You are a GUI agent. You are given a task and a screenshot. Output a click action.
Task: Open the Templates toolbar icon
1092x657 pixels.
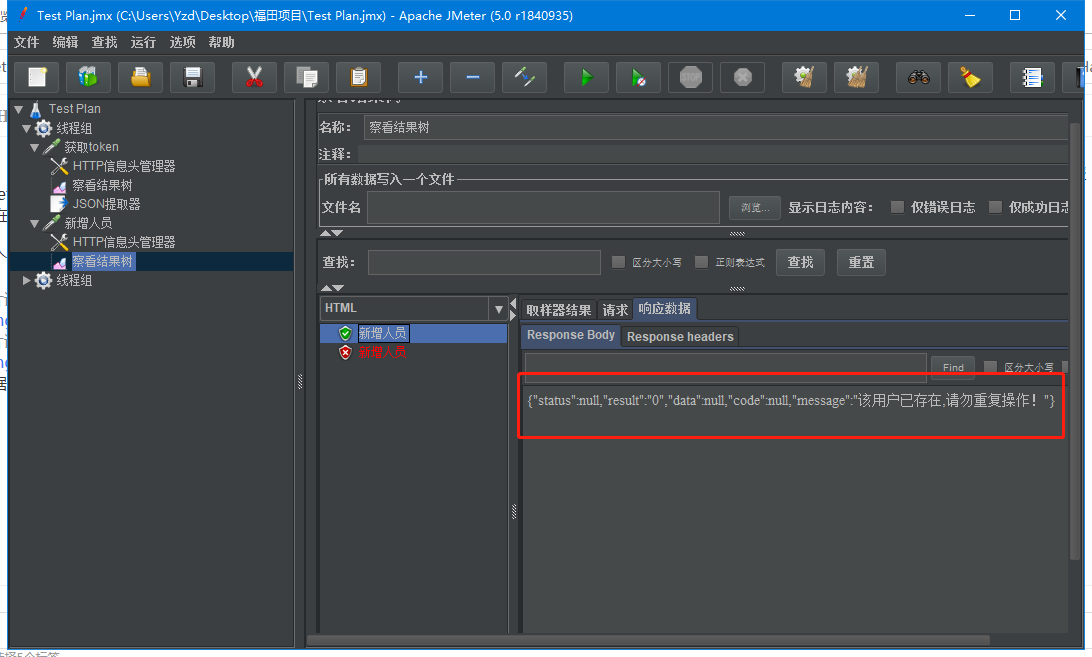88,77
